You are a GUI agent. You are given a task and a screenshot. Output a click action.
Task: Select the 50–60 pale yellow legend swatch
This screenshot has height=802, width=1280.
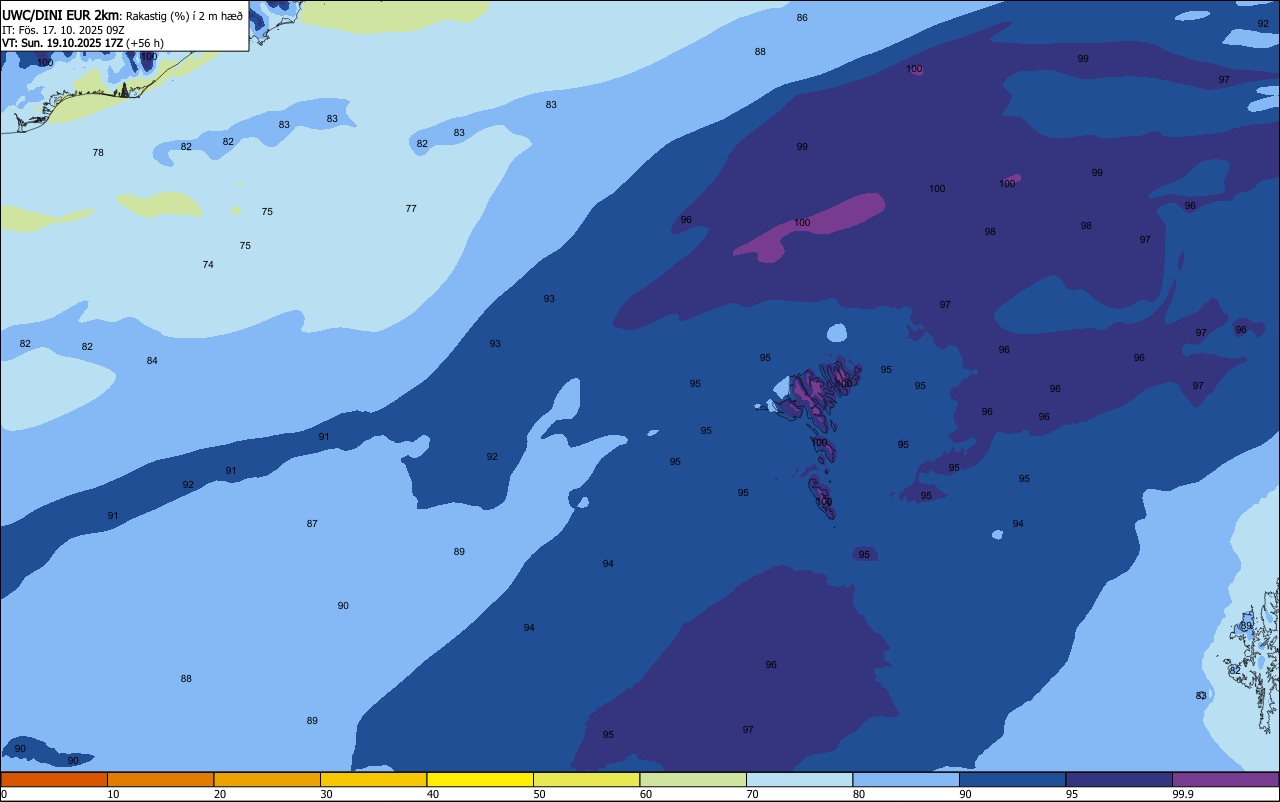click(x=586, y=779)
